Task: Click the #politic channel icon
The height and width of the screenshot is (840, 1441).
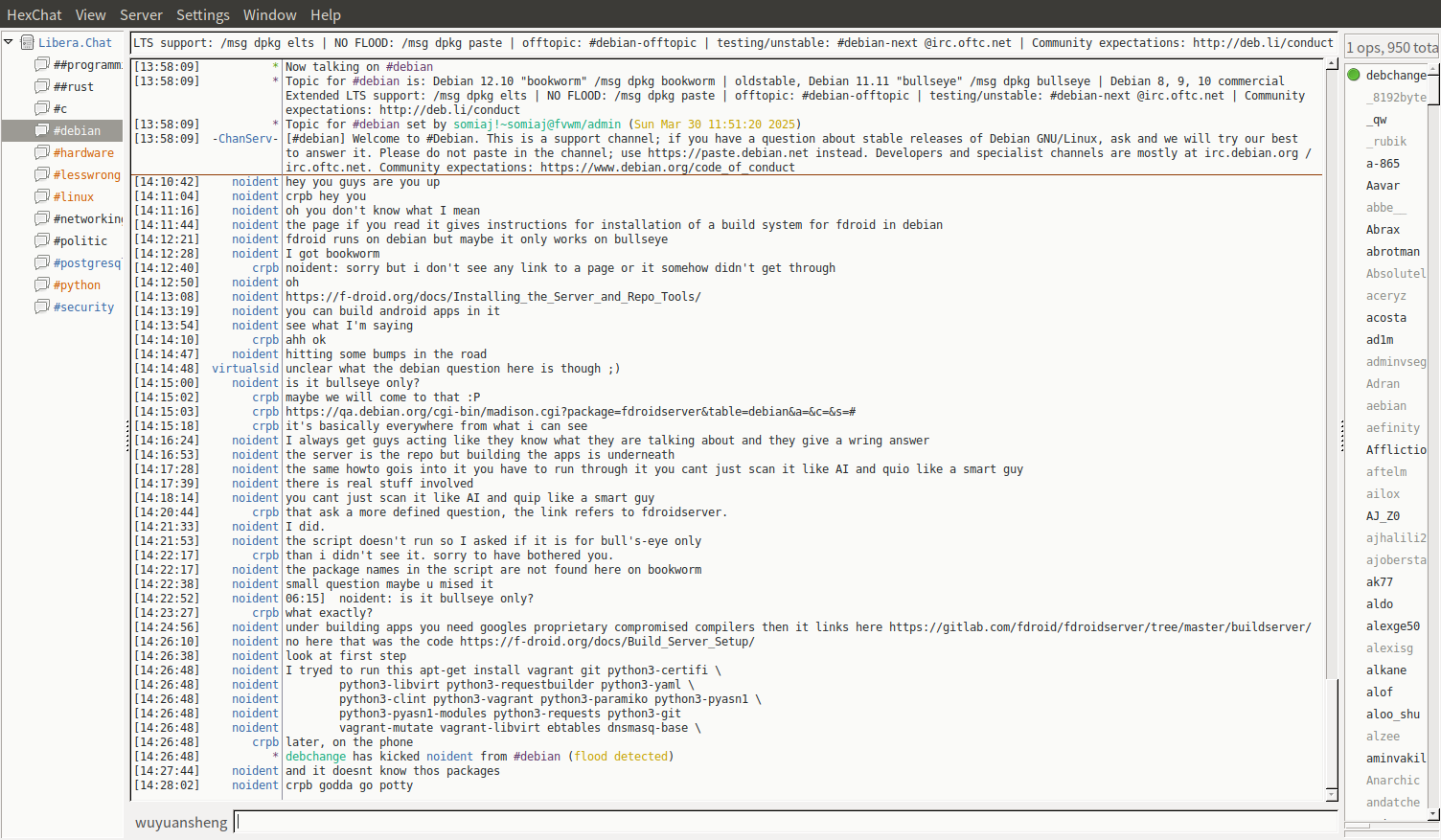Action: coord(42,240)
